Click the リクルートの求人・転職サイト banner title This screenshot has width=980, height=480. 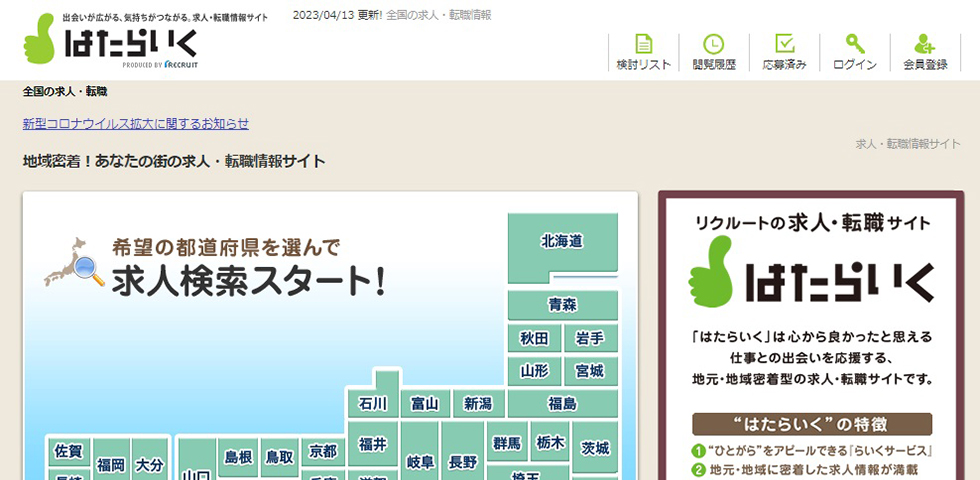click(812, 222)
